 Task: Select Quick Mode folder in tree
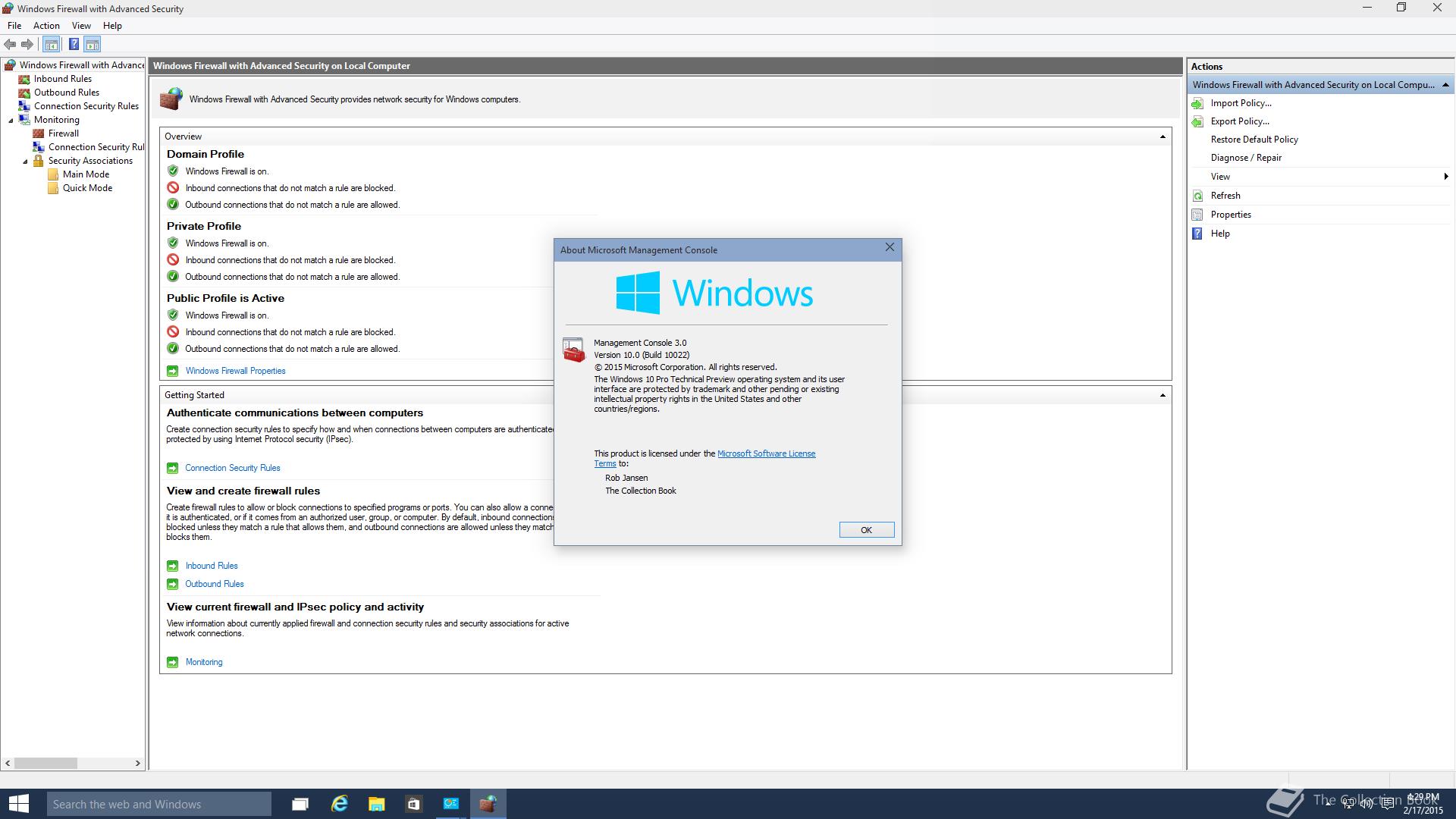[87, 188]
